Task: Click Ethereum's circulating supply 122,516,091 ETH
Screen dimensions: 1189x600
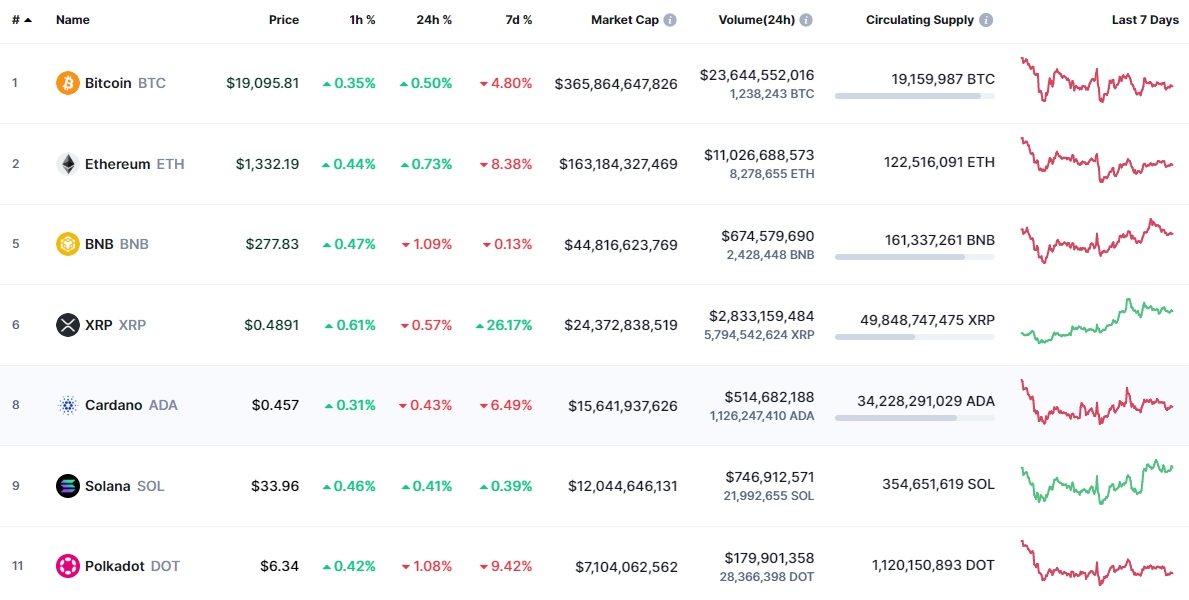Action: tap(940, 162)
